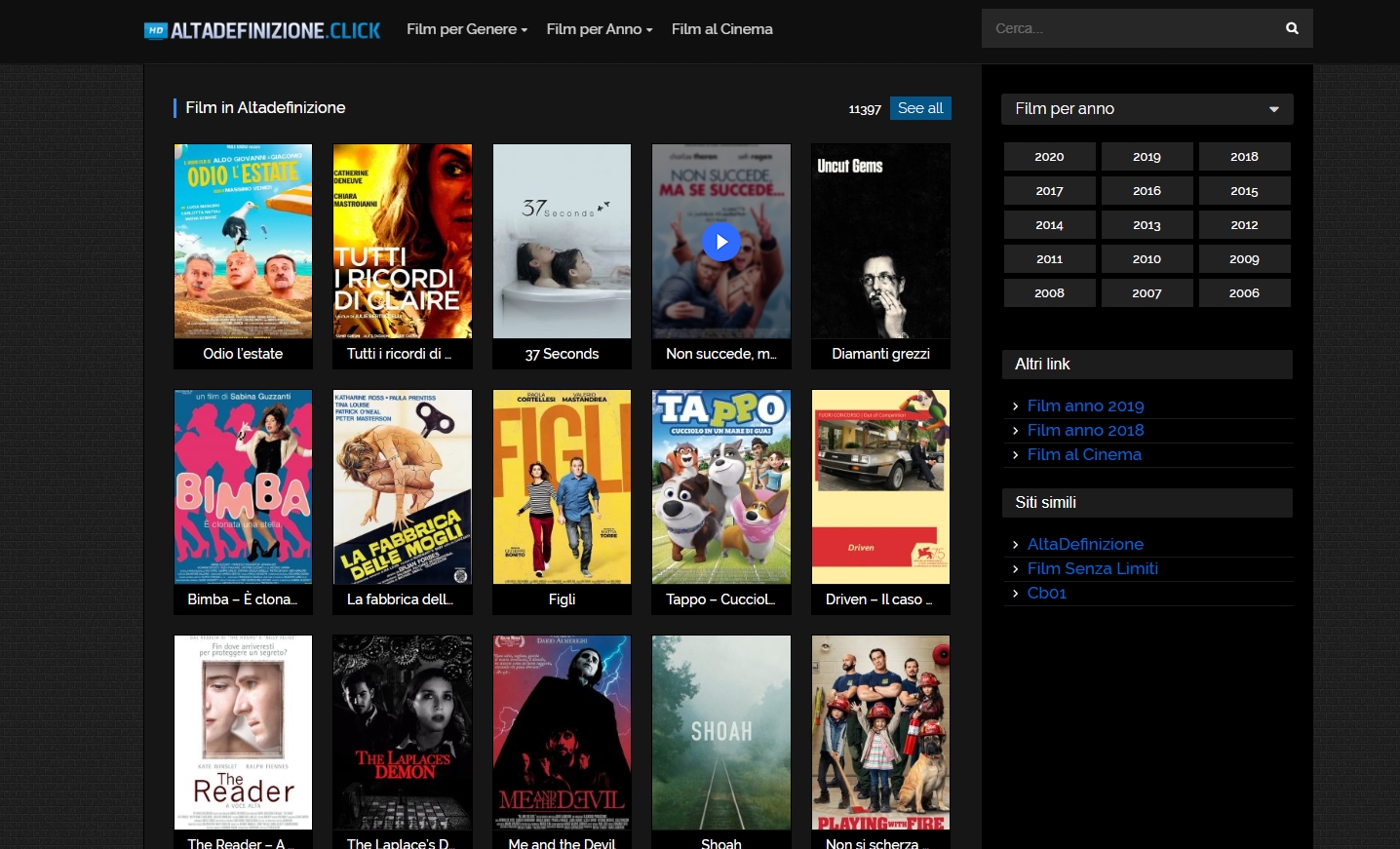Click the Tappo – Cucciol.. title
Image resolution: width=1400 pixels, height=849 pixels.
(721, 599)
